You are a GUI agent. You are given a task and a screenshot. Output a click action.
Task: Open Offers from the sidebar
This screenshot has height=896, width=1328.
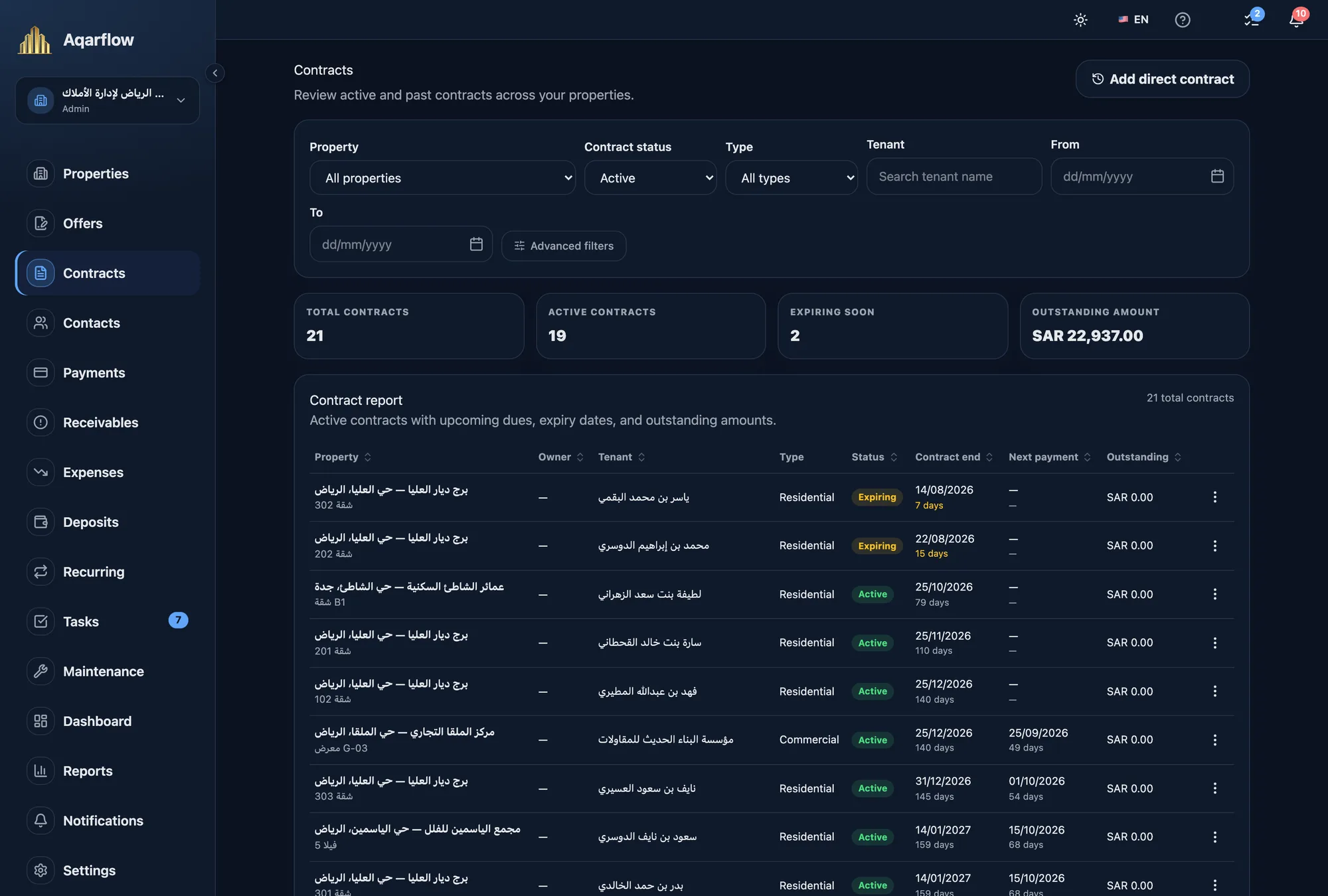pos(108,224)
